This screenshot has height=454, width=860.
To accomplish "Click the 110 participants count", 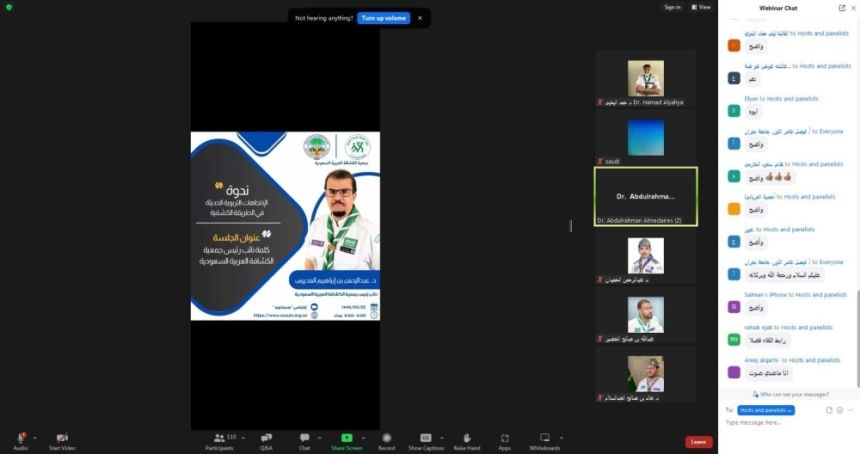I will pos(231,437).
